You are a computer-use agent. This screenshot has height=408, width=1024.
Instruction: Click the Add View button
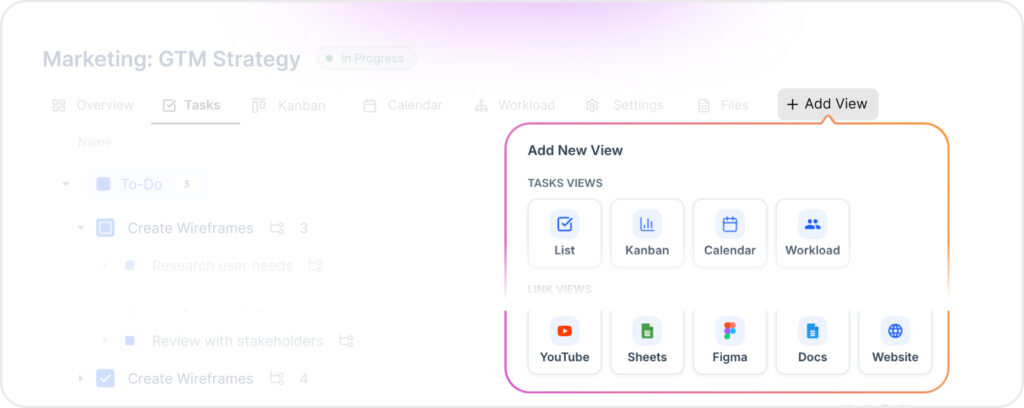(x=827, y=104)
